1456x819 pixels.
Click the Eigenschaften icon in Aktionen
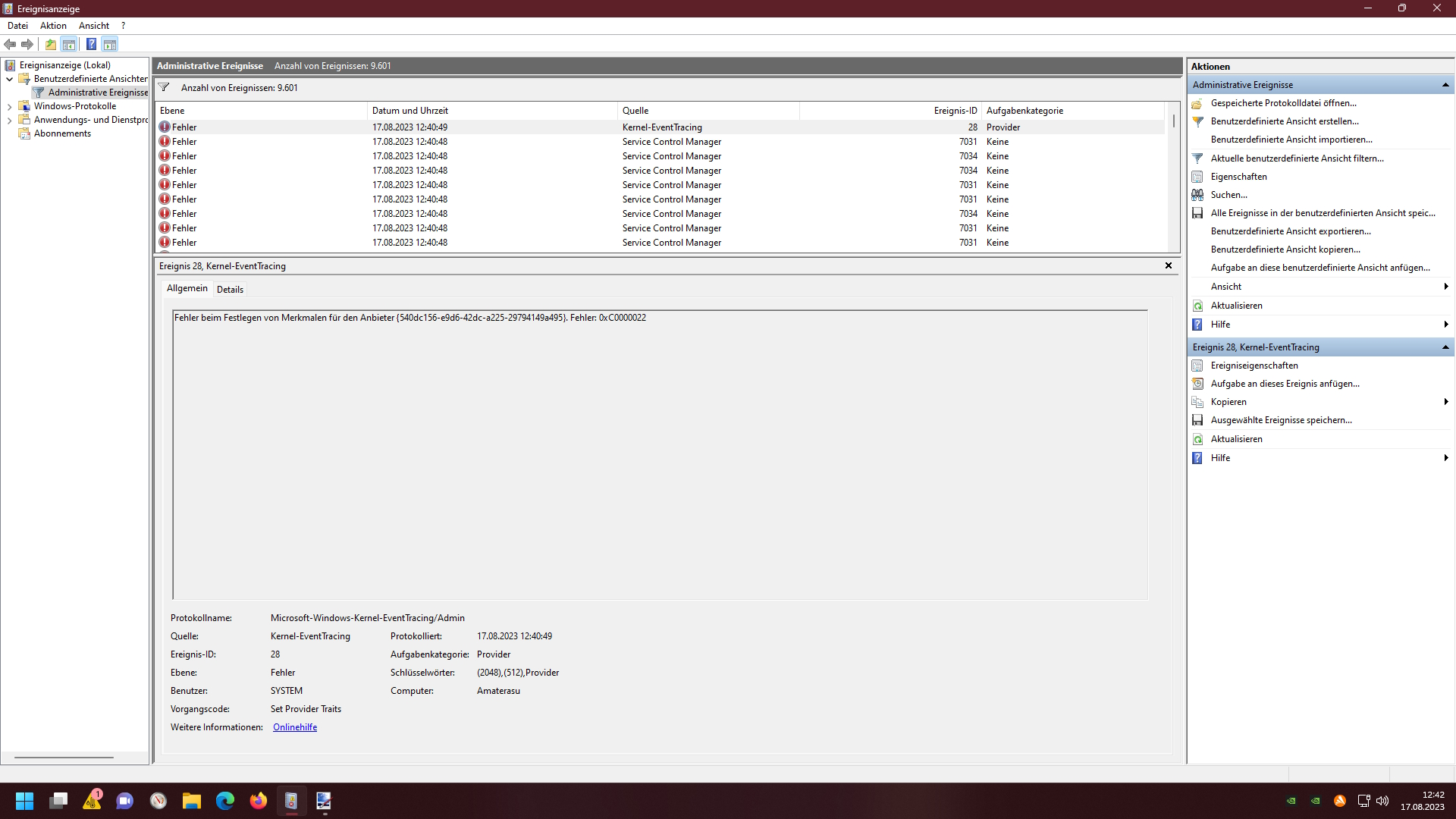pos(1197,177)
